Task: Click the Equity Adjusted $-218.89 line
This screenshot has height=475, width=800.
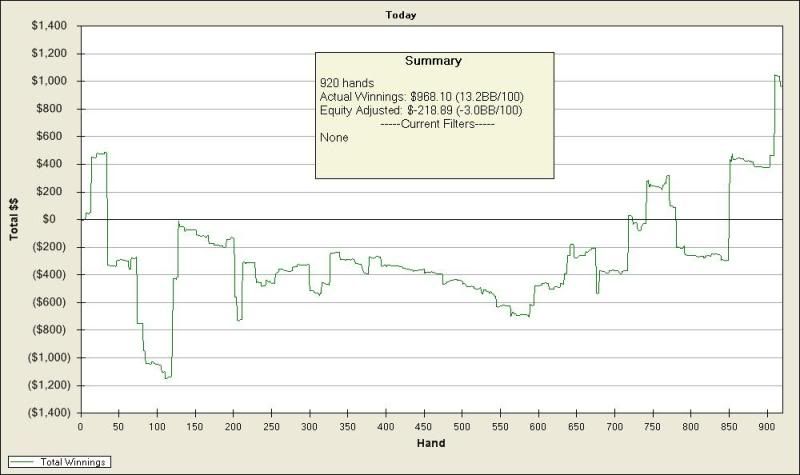Action: 420,110
